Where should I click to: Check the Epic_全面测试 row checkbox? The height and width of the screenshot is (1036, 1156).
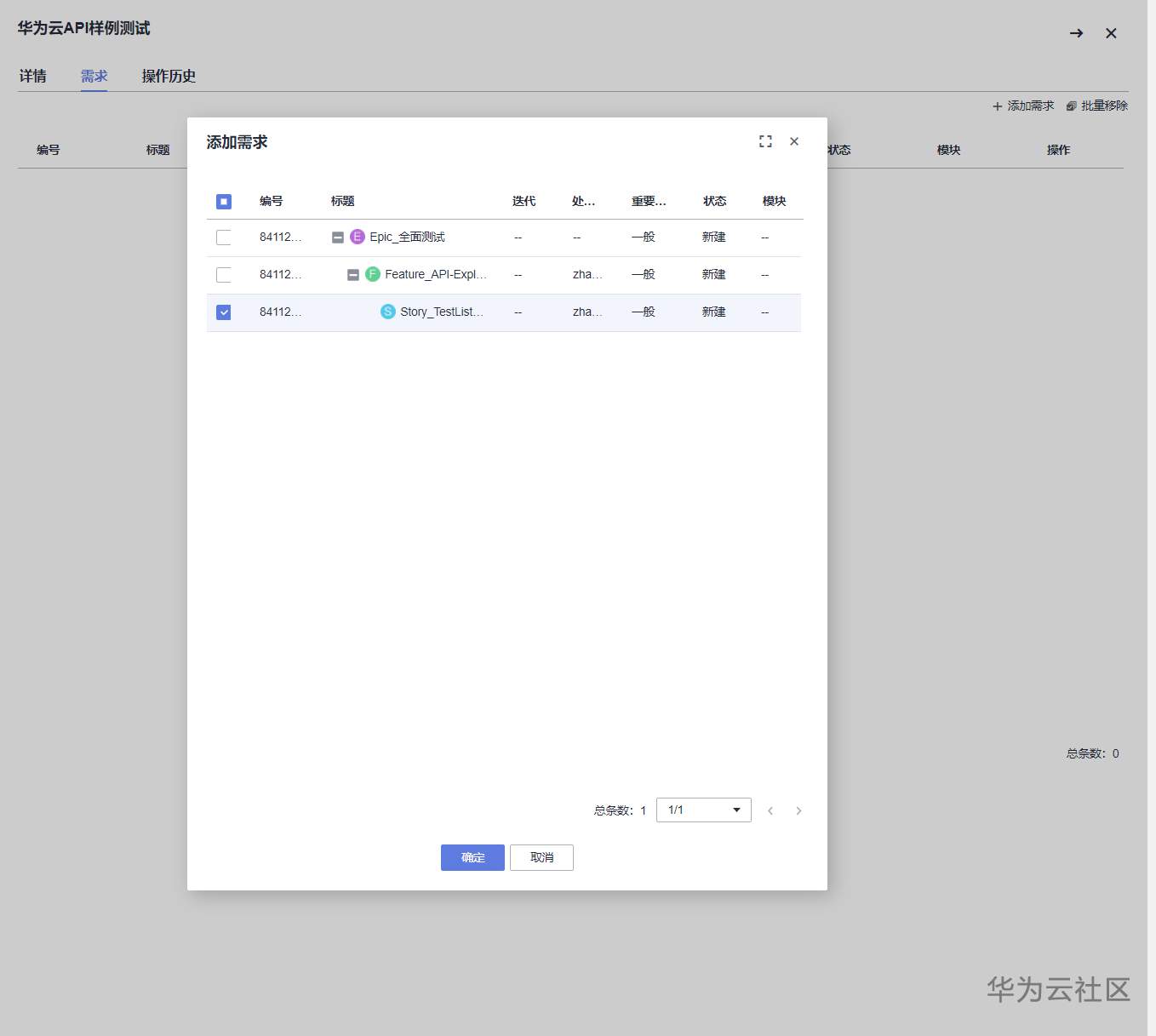(x=224, y=238)
